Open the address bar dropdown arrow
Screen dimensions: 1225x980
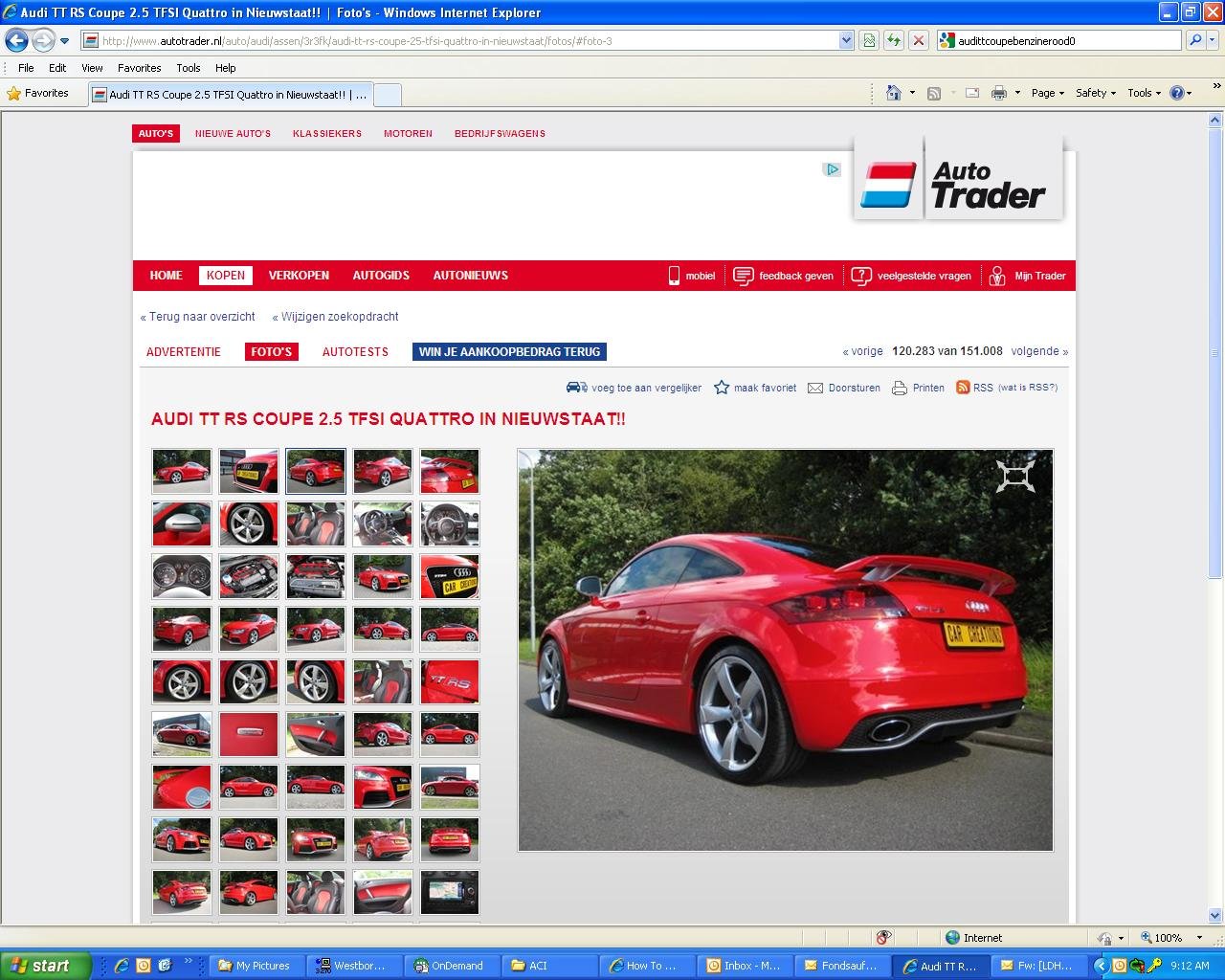pos(846,40)
